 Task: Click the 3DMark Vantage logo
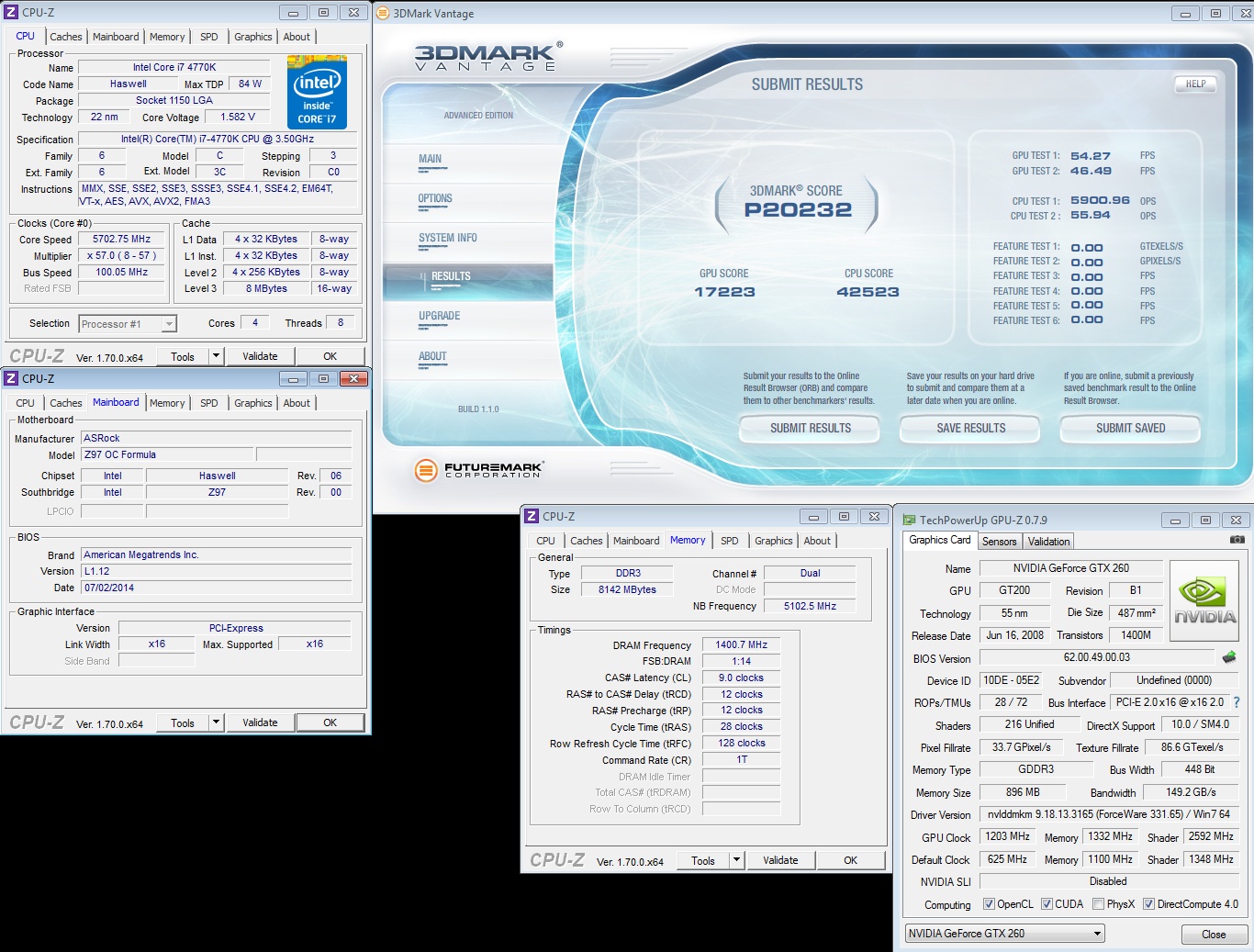(x=488, y=56)
